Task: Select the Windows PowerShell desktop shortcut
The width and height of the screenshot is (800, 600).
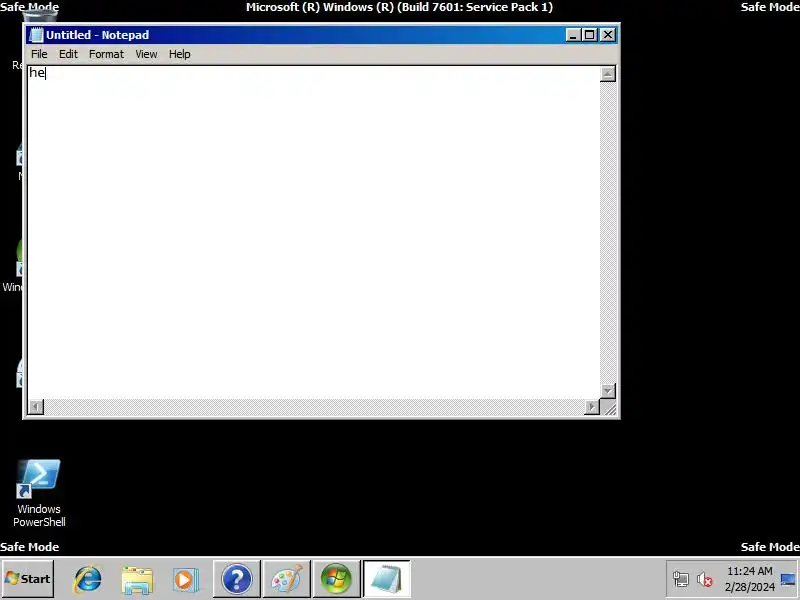Action: pos(39,493)
